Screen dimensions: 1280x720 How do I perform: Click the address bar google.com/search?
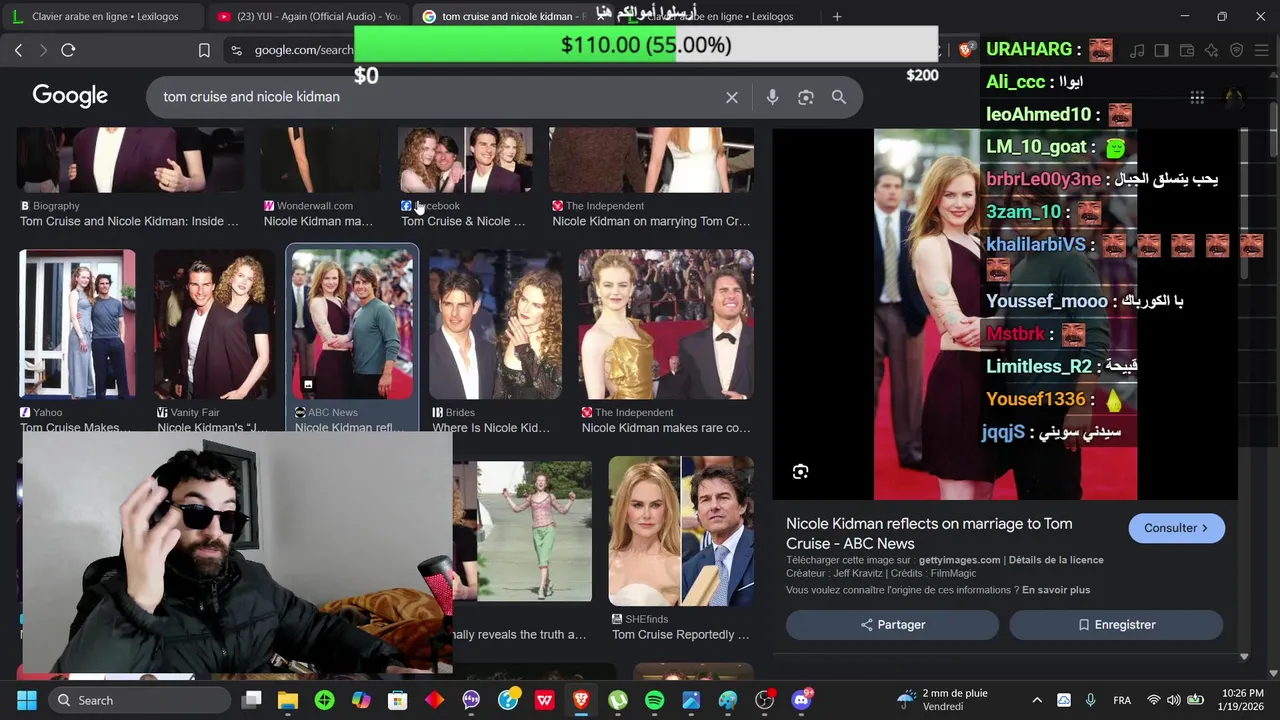[x=303, y=50]
